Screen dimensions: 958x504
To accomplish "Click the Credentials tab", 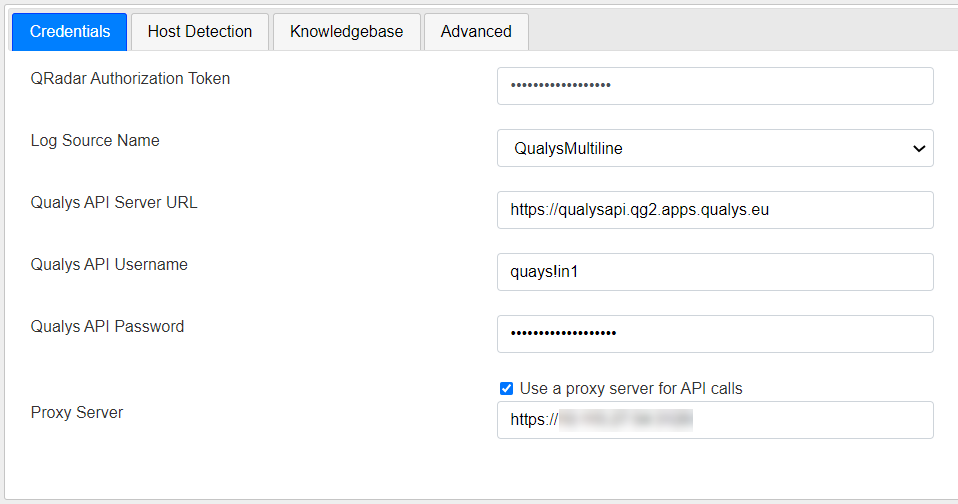I will pyautogui.click(x=69, y=31).
